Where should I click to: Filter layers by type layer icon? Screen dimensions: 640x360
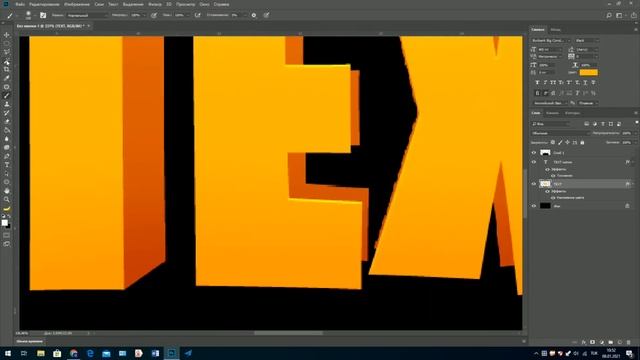(x=603, y=124)
